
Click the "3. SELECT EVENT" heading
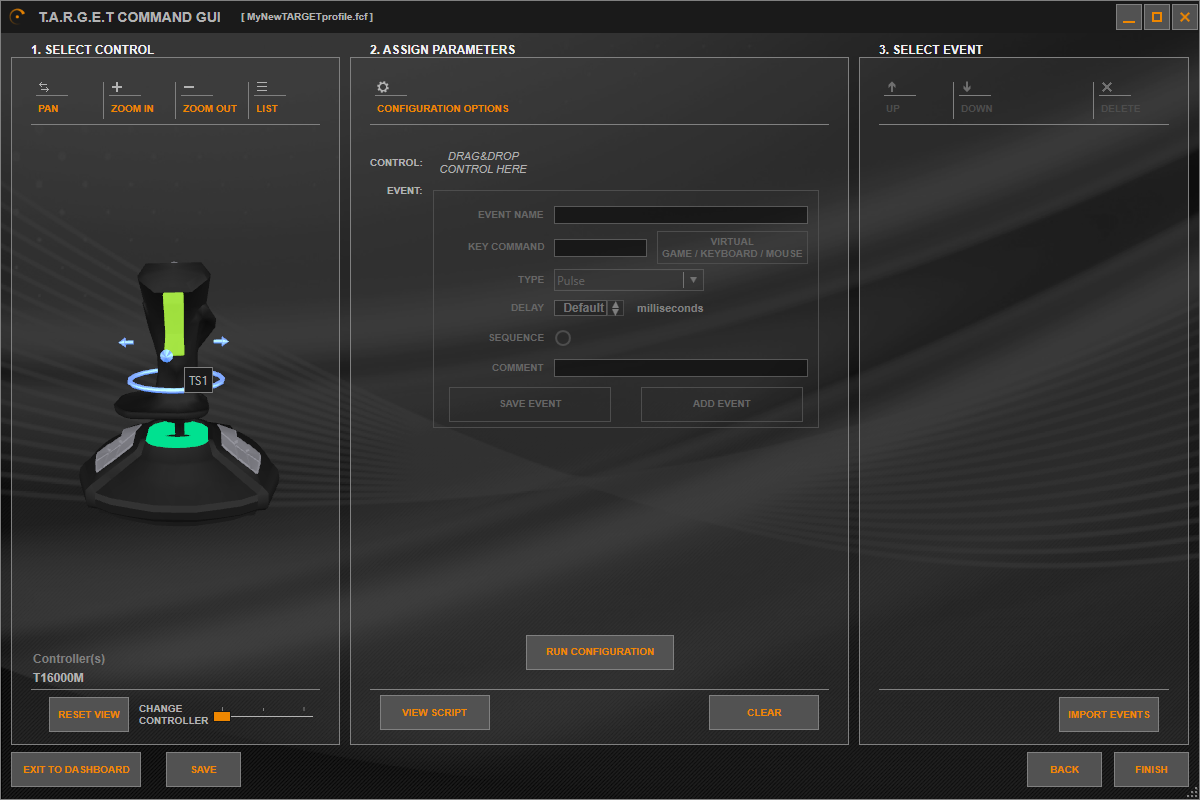click(931, 49)
